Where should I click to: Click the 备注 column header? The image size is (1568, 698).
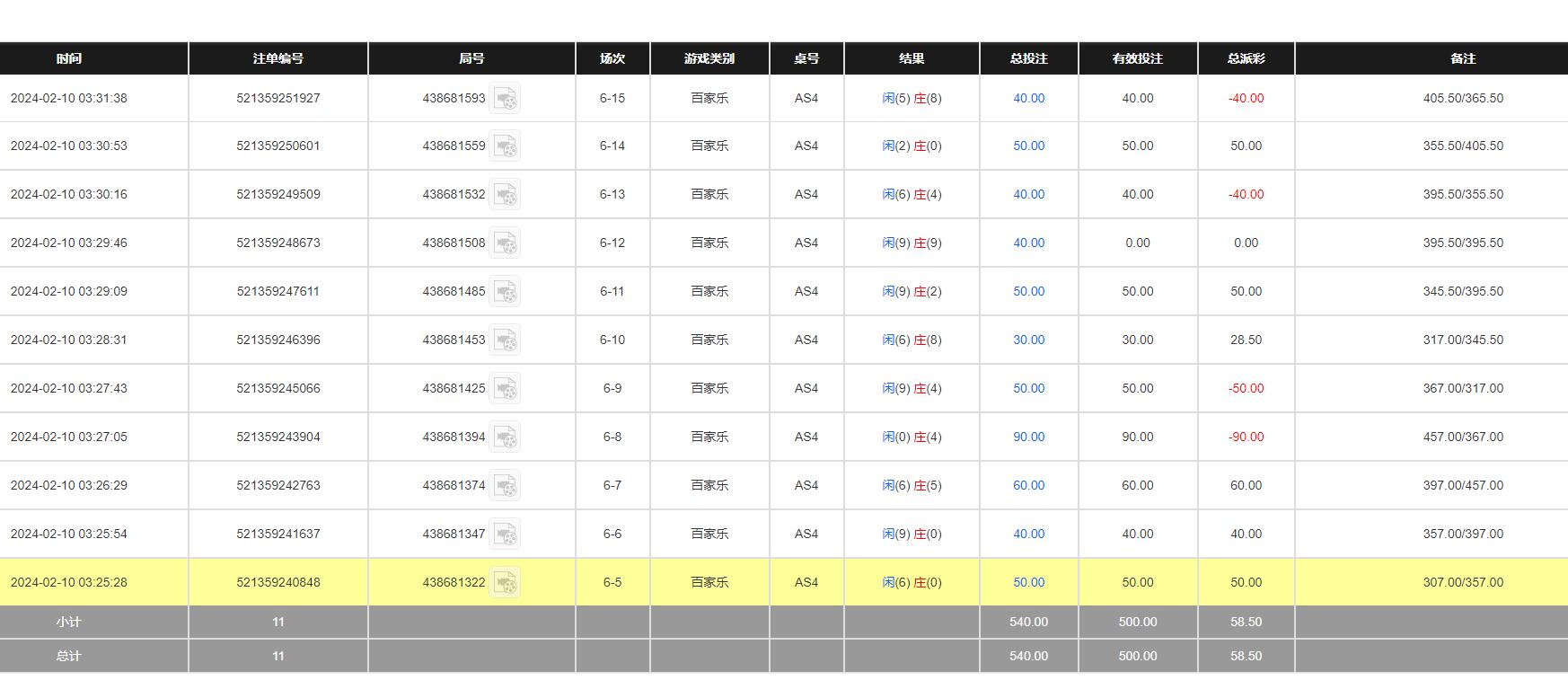tap(1463, 58)
